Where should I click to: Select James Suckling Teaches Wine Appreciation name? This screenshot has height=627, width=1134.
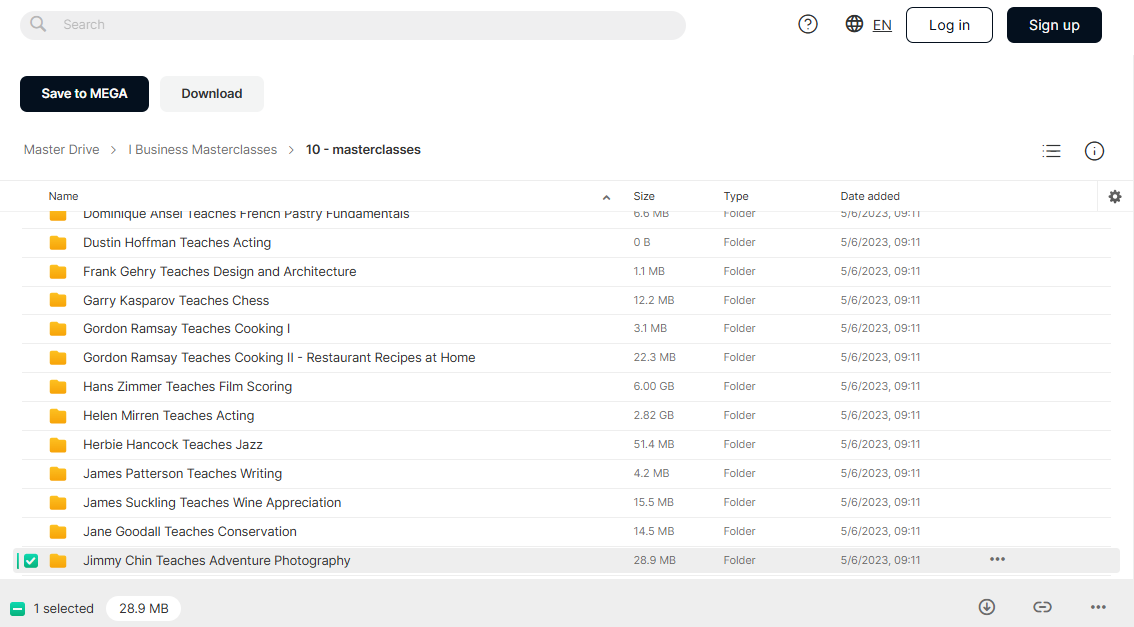[x=212, y=502]
